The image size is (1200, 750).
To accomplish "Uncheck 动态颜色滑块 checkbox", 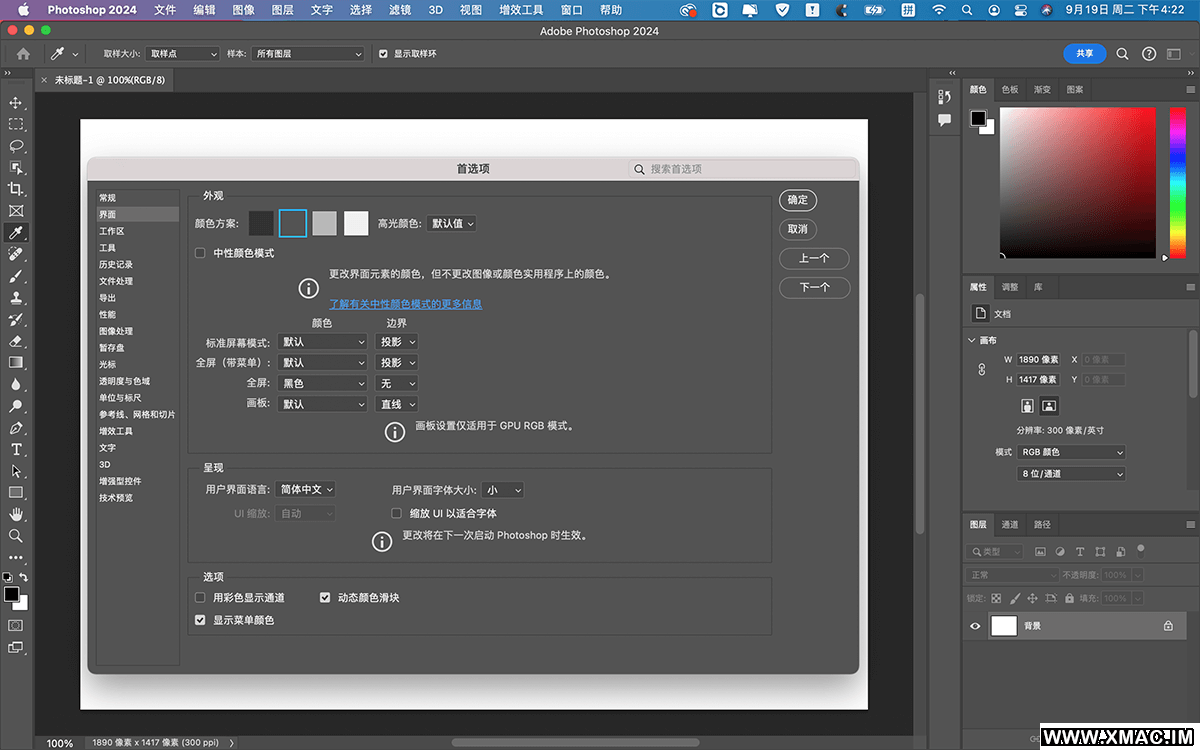I will 325,597.
